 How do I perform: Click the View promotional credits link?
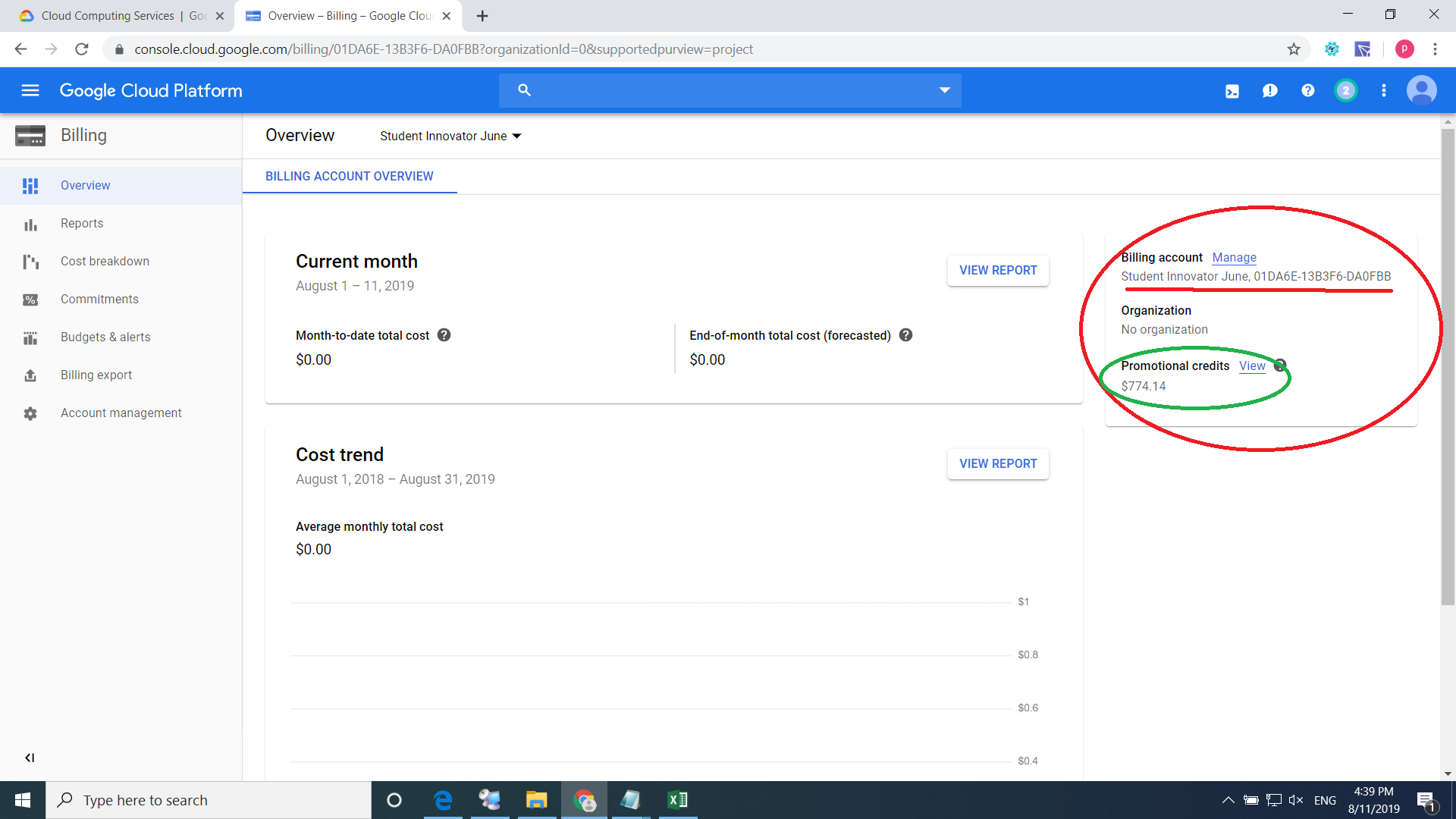point(1252,366)
